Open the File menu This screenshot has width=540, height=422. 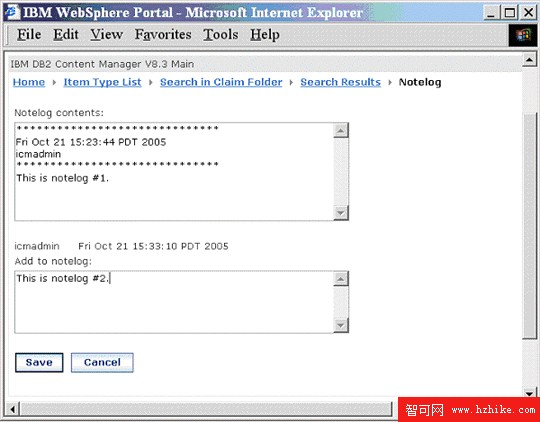(x=29, y=34)
